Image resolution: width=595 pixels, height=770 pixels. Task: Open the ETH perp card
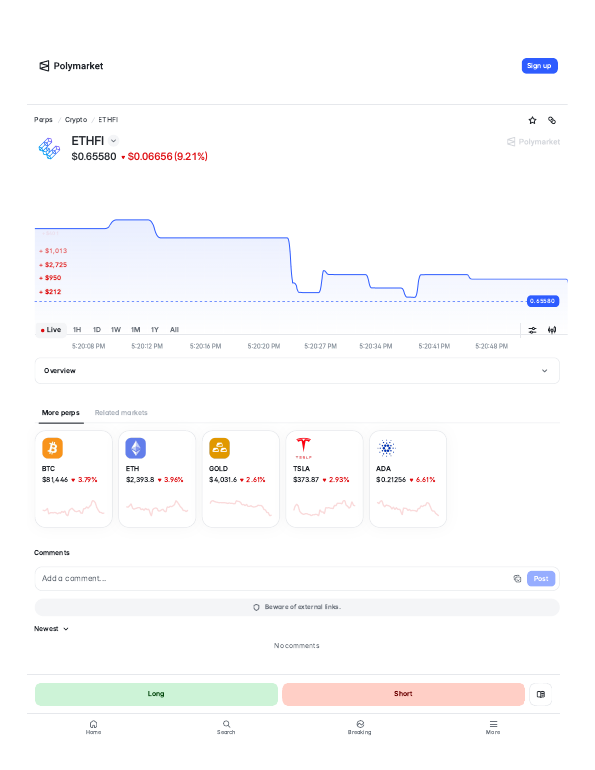157,479
